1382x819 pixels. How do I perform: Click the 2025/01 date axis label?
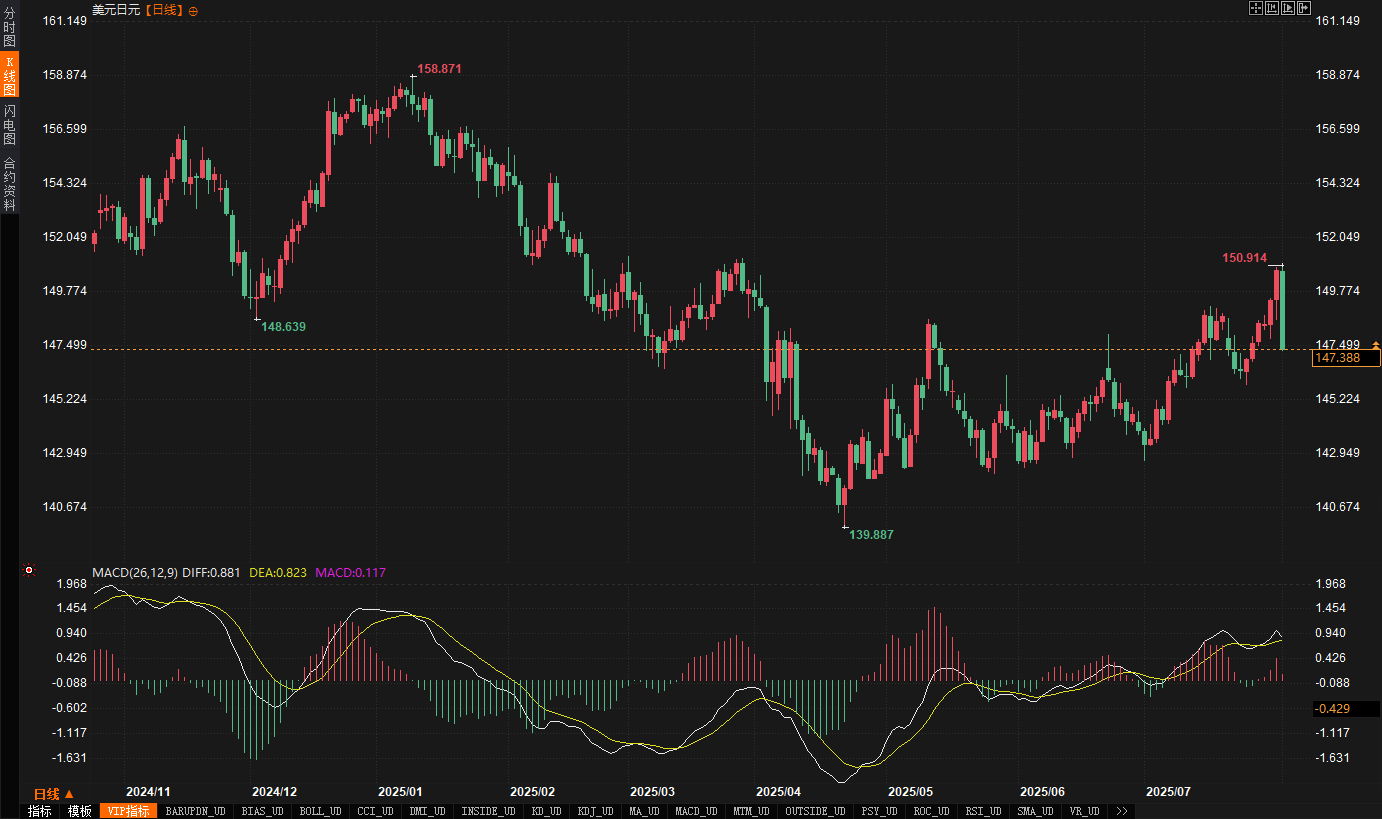tap(400, 791)
